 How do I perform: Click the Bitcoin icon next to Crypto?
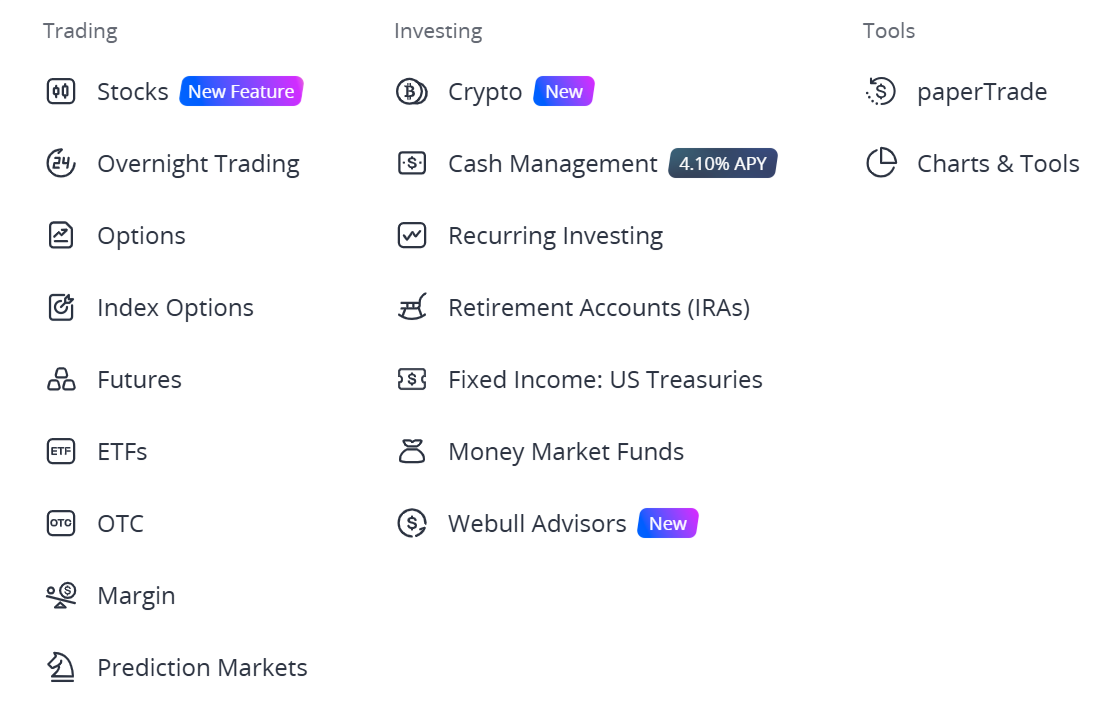[411, 91]
